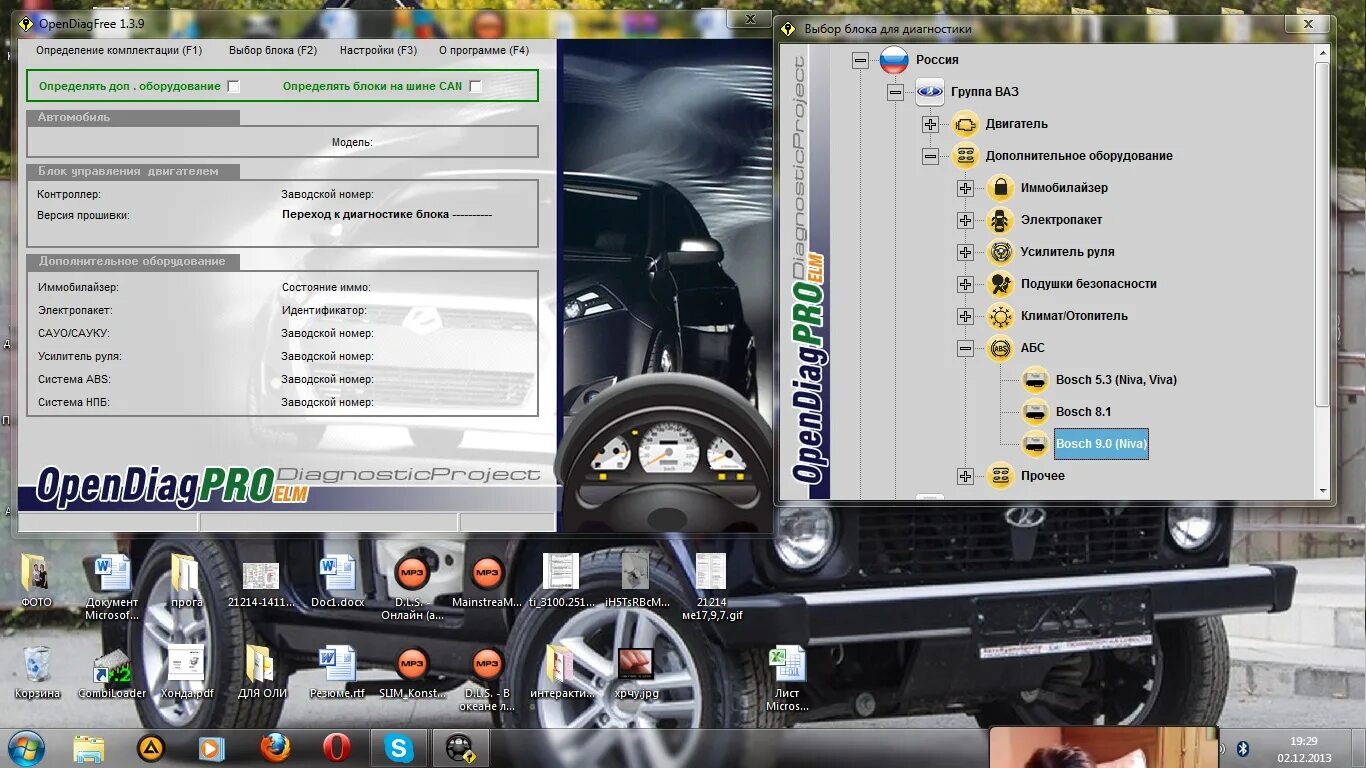
Task: Click the Электропакет icon in the tree
Action: (x=1000, y=220)
